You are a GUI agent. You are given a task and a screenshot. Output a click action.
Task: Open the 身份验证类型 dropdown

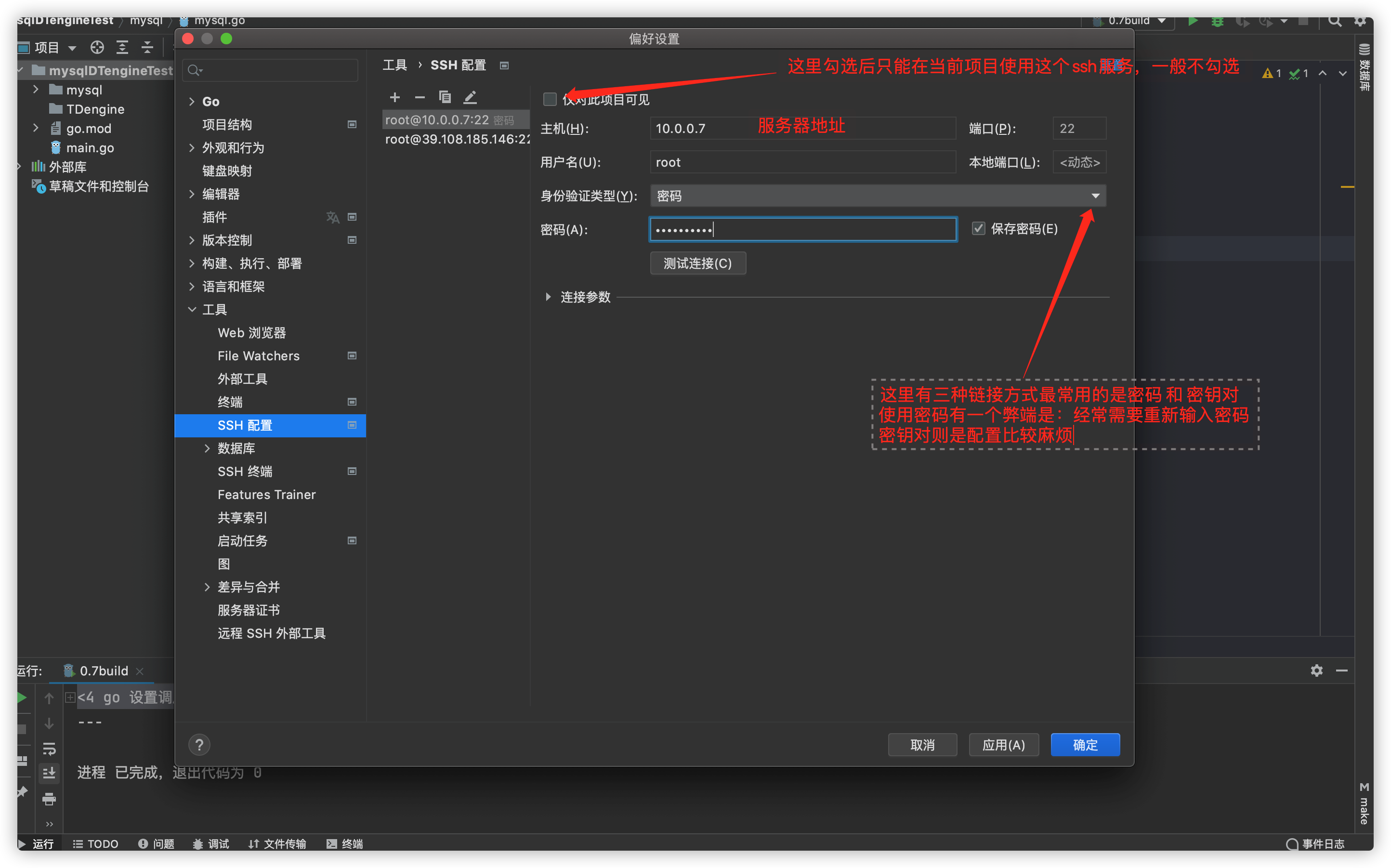[x=878, y=196]
